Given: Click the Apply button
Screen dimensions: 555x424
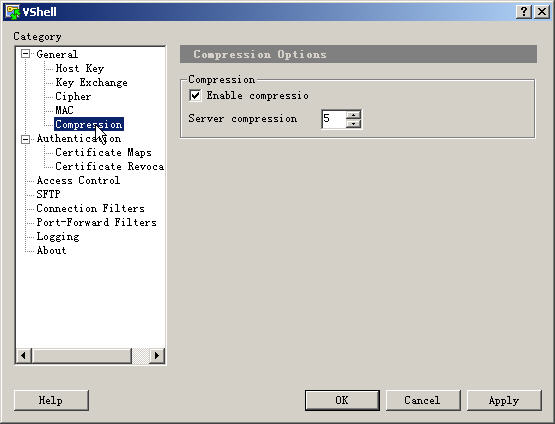Looking at the screenshot, I should 504,400.
